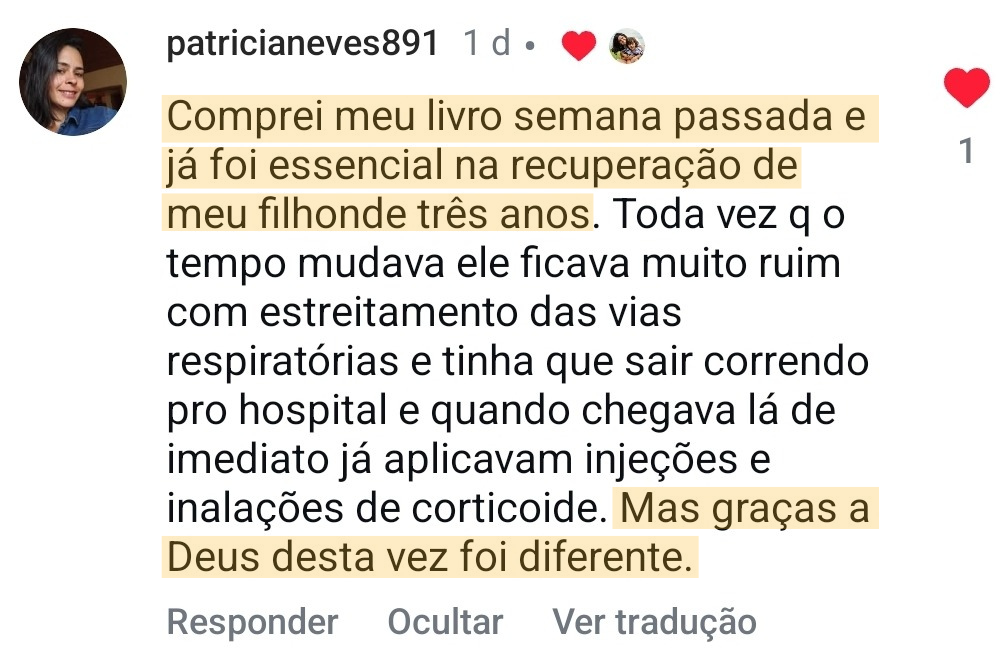
Task: Click highlighted line "Comprei meu livro semana passada"
Action: (x=516, y=118)
